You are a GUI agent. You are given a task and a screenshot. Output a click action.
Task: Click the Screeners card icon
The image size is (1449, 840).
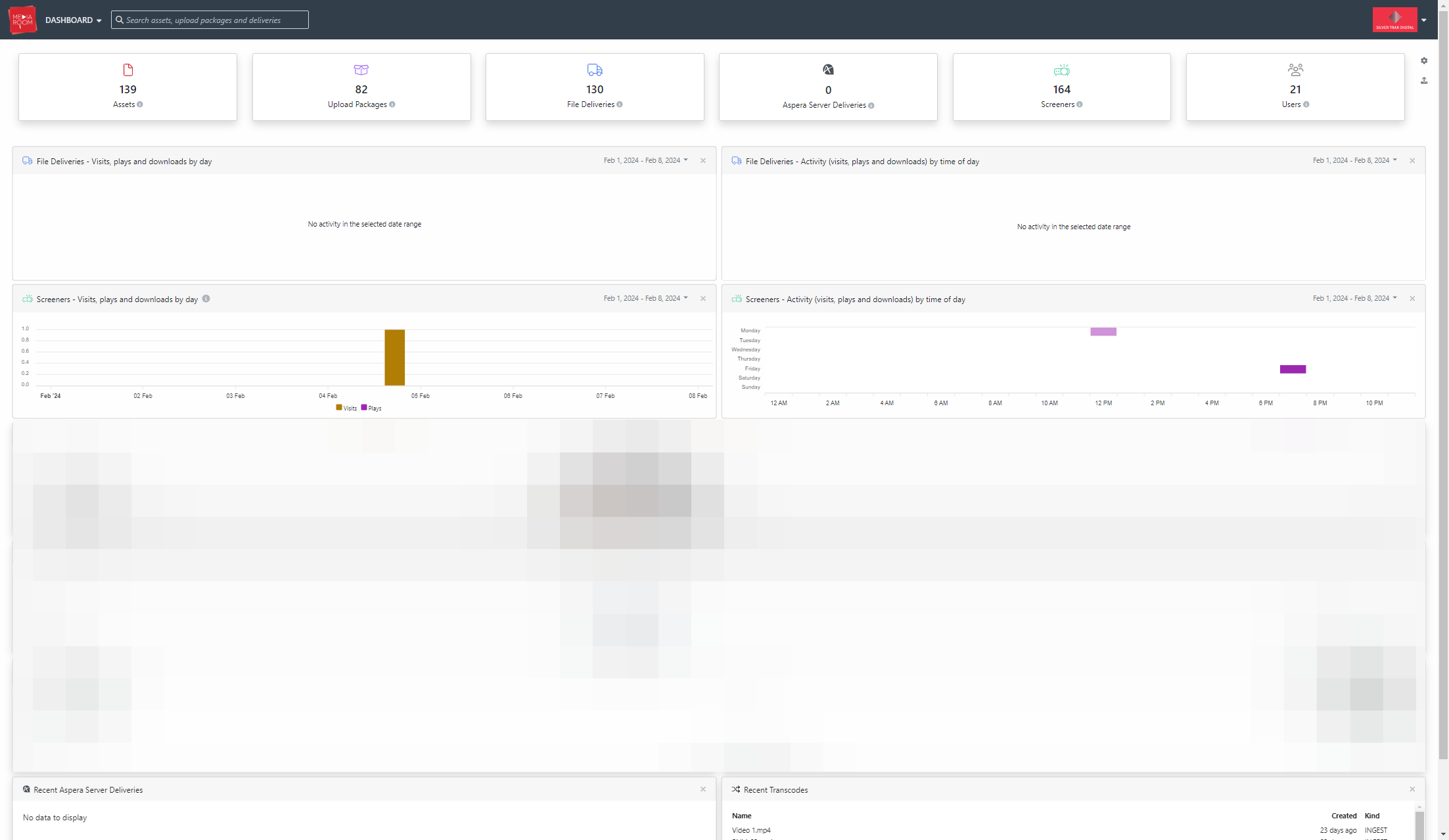click(x=1062, y=70)
